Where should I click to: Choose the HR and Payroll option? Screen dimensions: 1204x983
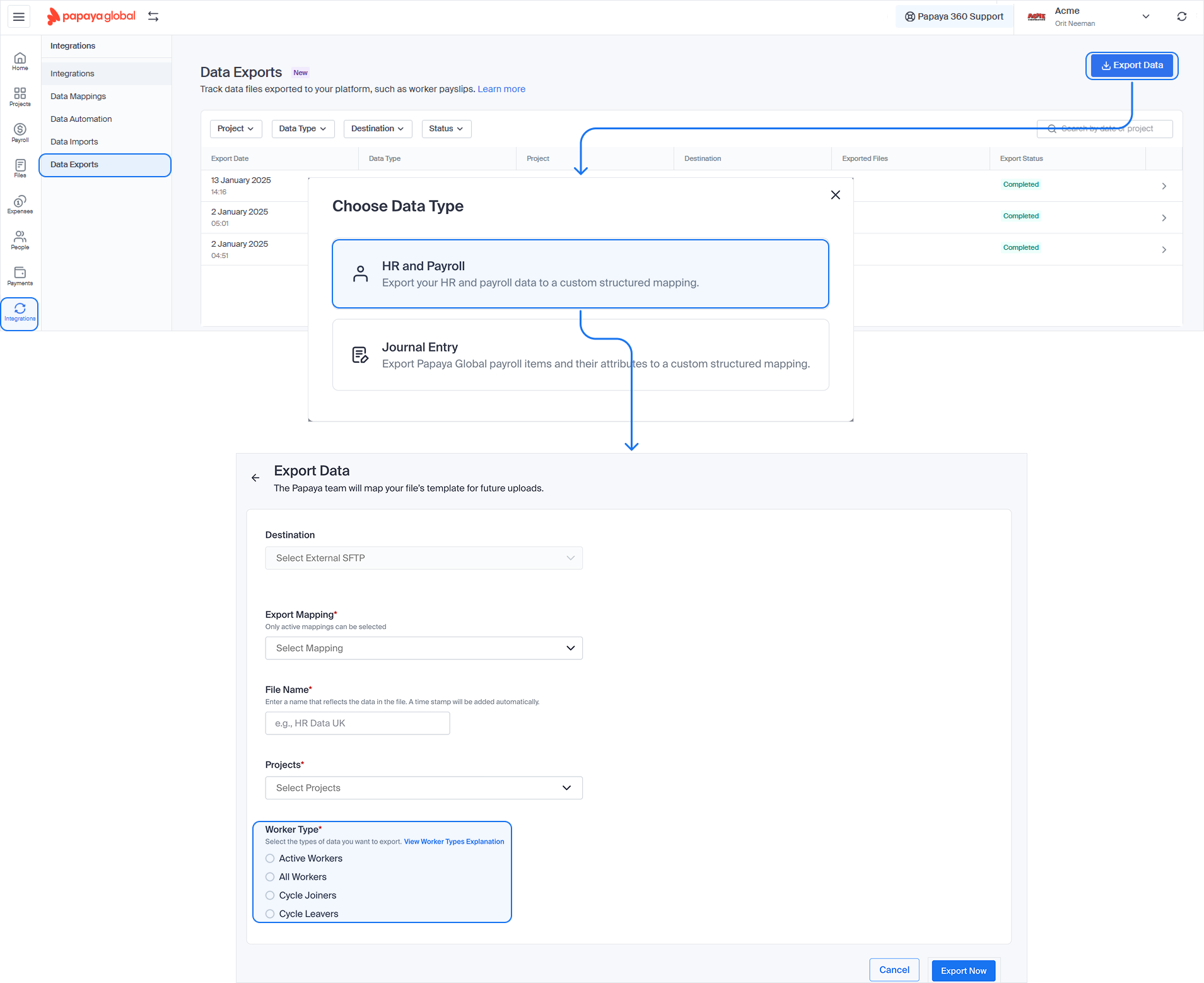(580, 274)
